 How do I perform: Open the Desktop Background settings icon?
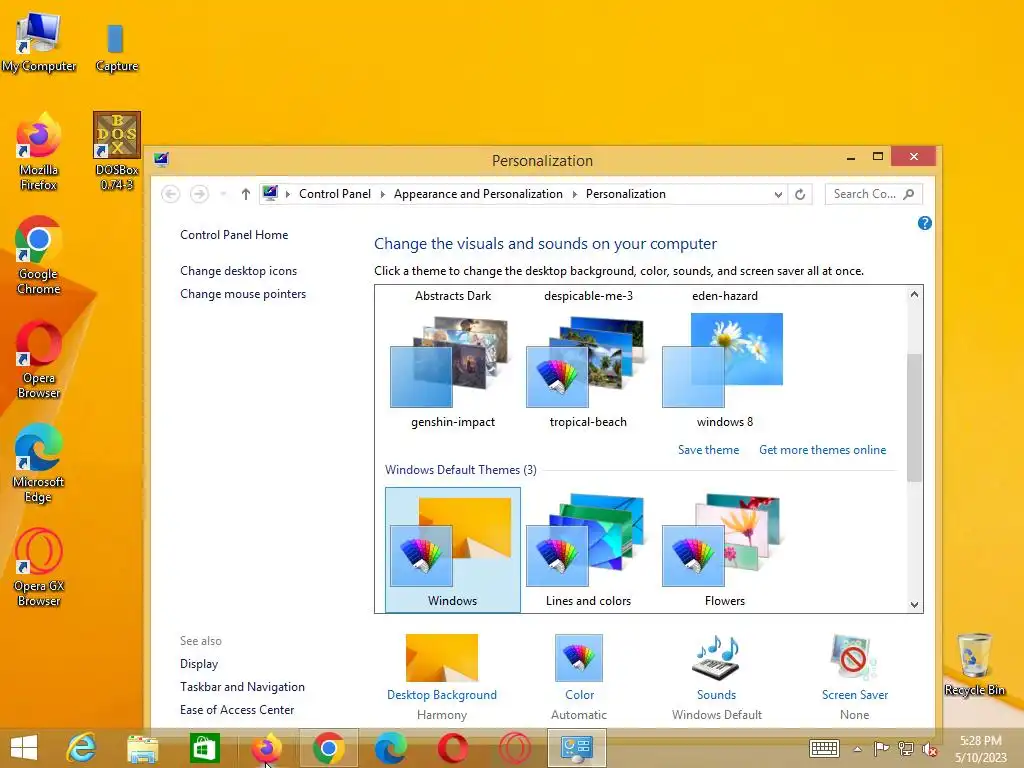[x=441, y=658]
